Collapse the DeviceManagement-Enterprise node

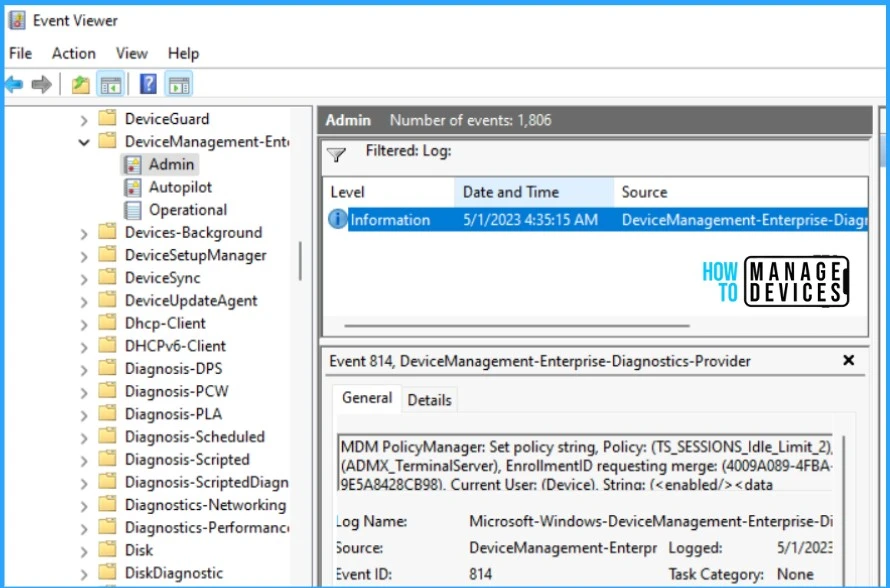[x=84, y=142]
